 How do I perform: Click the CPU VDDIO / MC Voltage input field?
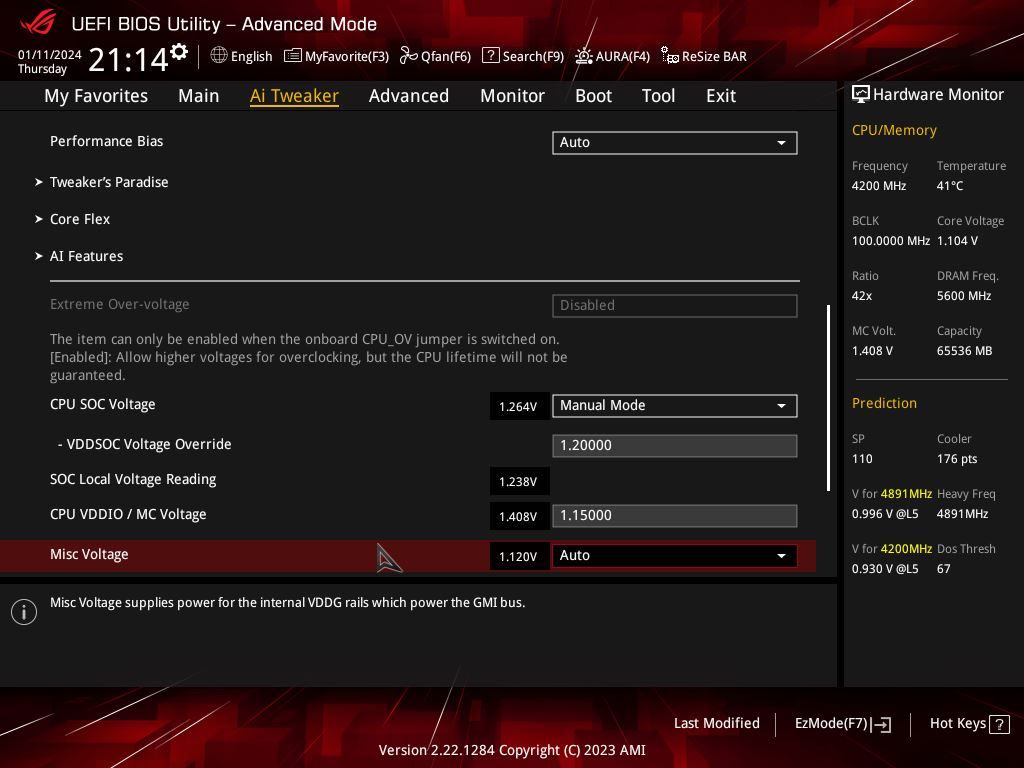[x=675, y=516]
